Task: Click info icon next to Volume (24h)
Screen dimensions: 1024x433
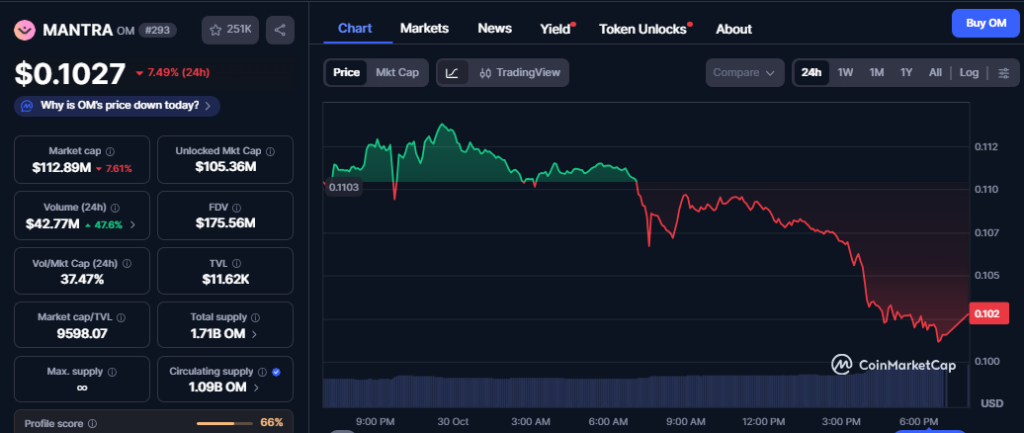Action: coord(115,208)
